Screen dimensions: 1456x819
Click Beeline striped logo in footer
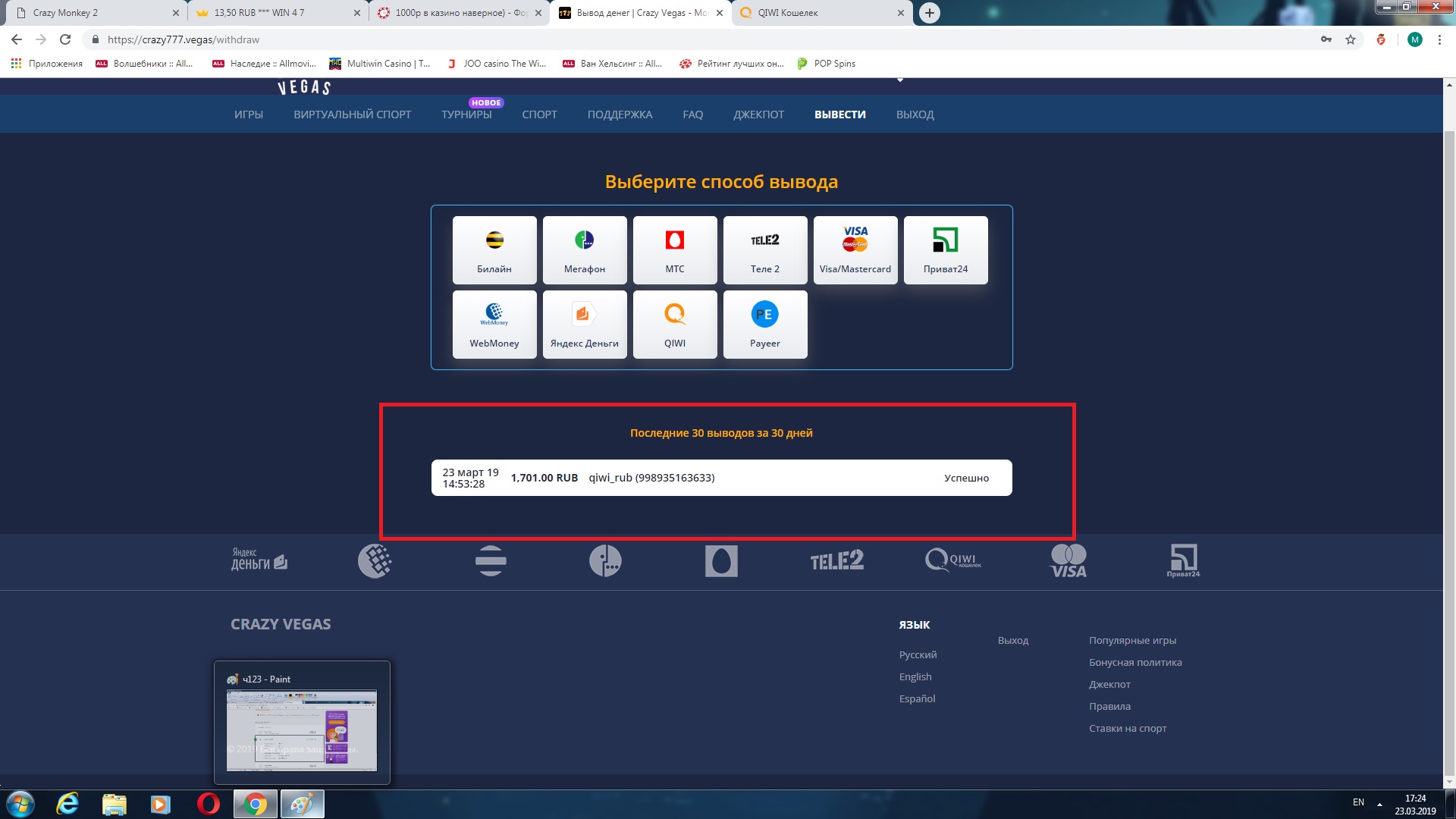tap(491, 561)
